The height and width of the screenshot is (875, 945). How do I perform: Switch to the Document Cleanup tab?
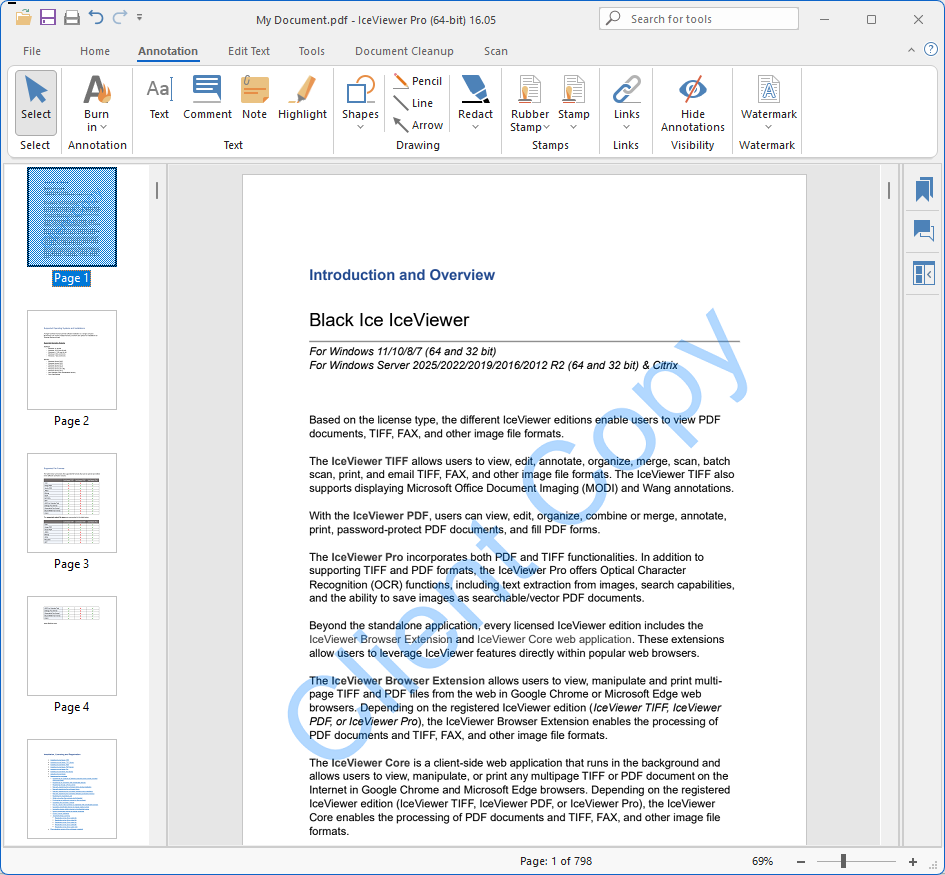click(404, 51)
